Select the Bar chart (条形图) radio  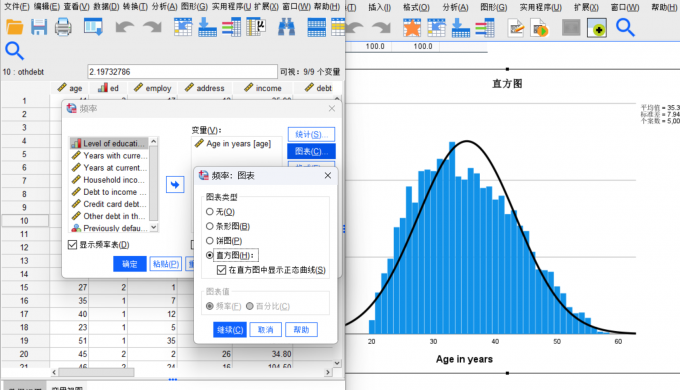210,226
